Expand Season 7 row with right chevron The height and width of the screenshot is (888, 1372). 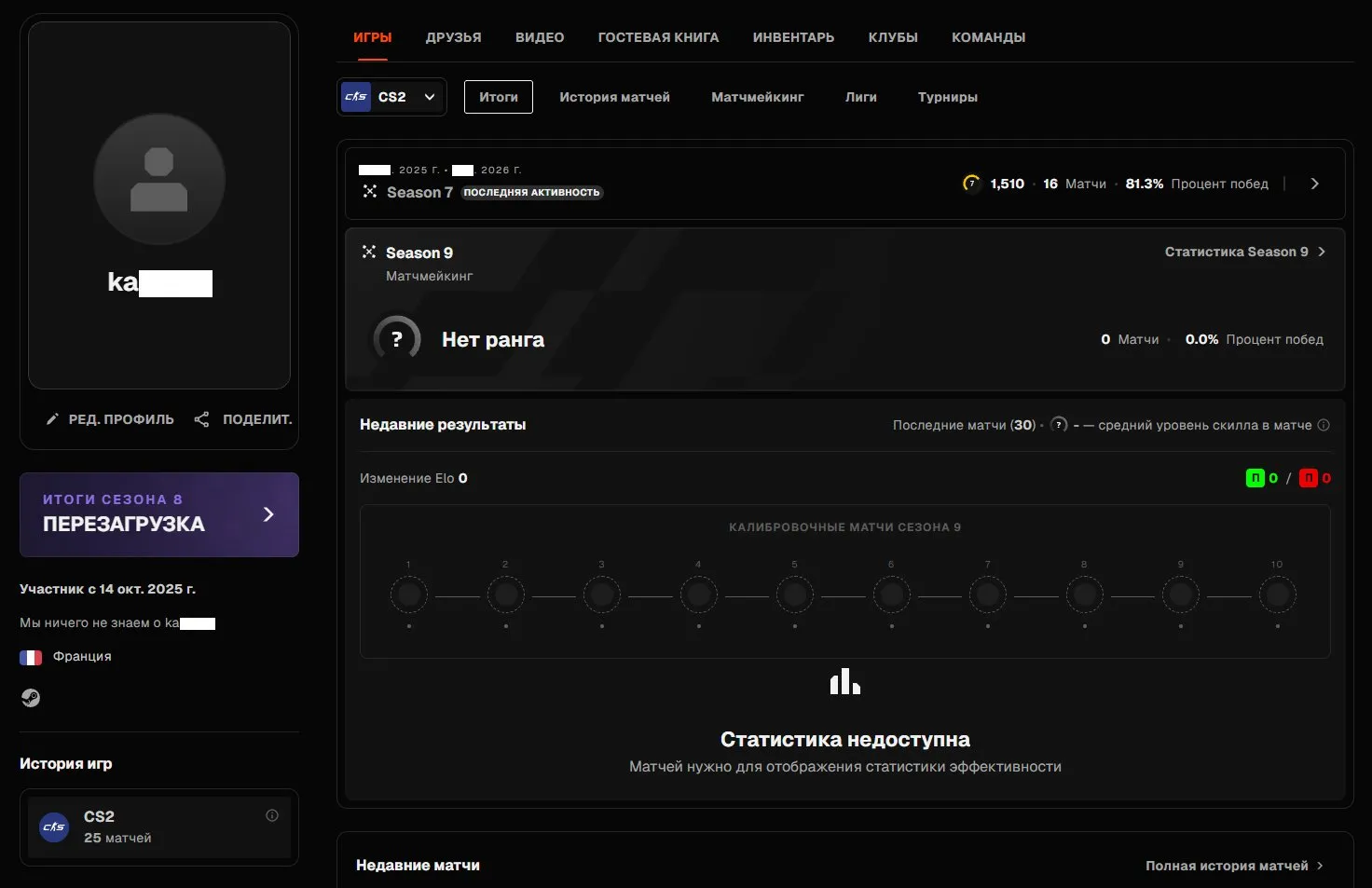(1314, 184)
